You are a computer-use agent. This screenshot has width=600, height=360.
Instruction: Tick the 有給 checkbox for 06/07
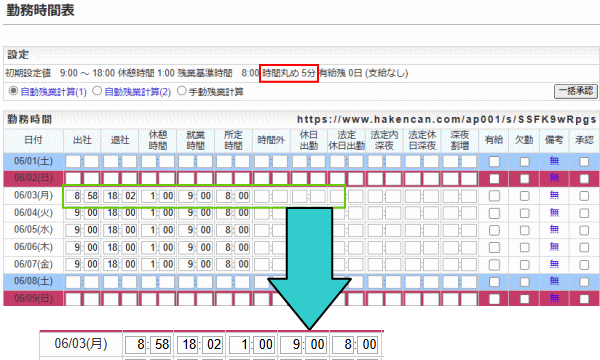(494, 265)
